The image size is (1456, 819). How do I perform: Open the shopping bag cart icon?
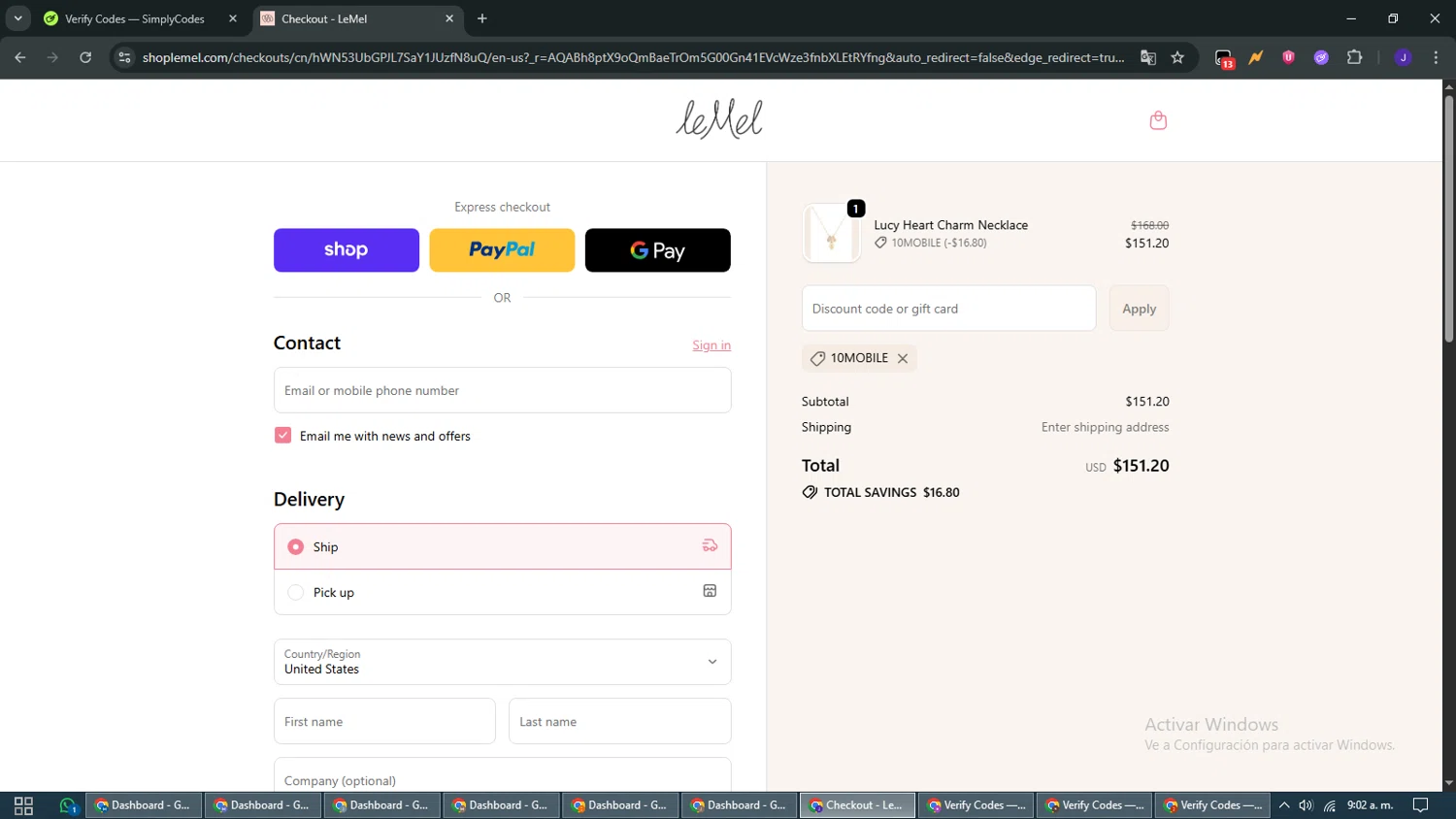click(x=1158, y=120)
